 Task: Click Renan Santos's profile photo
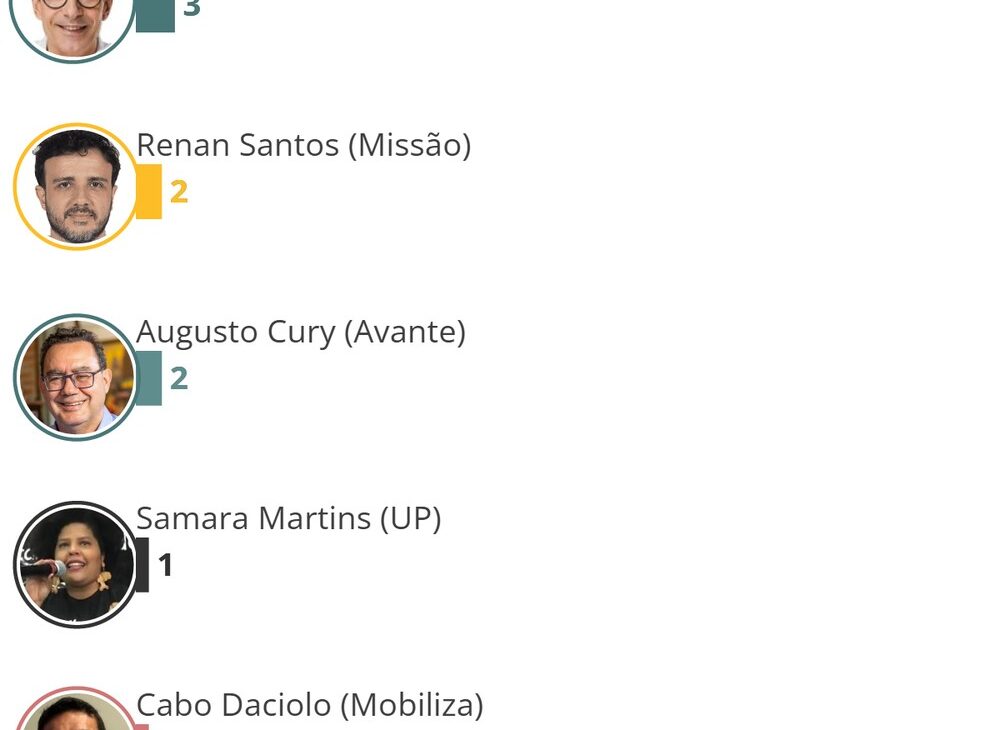(75, 187)
